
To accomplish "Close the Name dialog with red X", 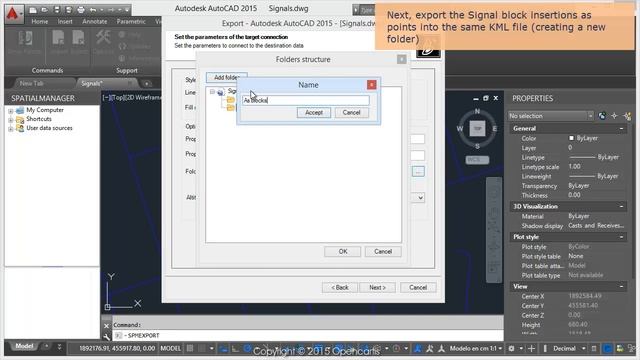I will coord(371,84).
